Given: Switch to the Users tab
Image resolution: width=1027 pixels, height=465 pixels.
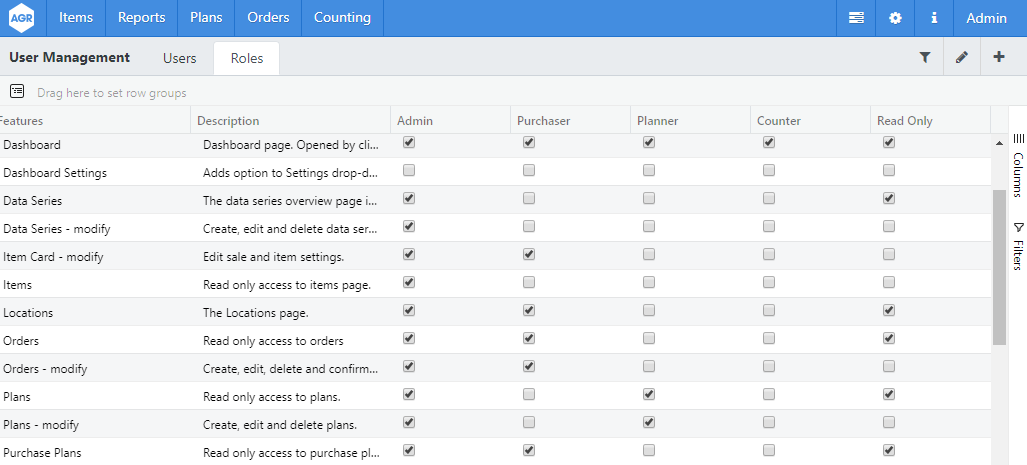Looking at the screenshot, I should pyautogui.click(x=180, y=58).
